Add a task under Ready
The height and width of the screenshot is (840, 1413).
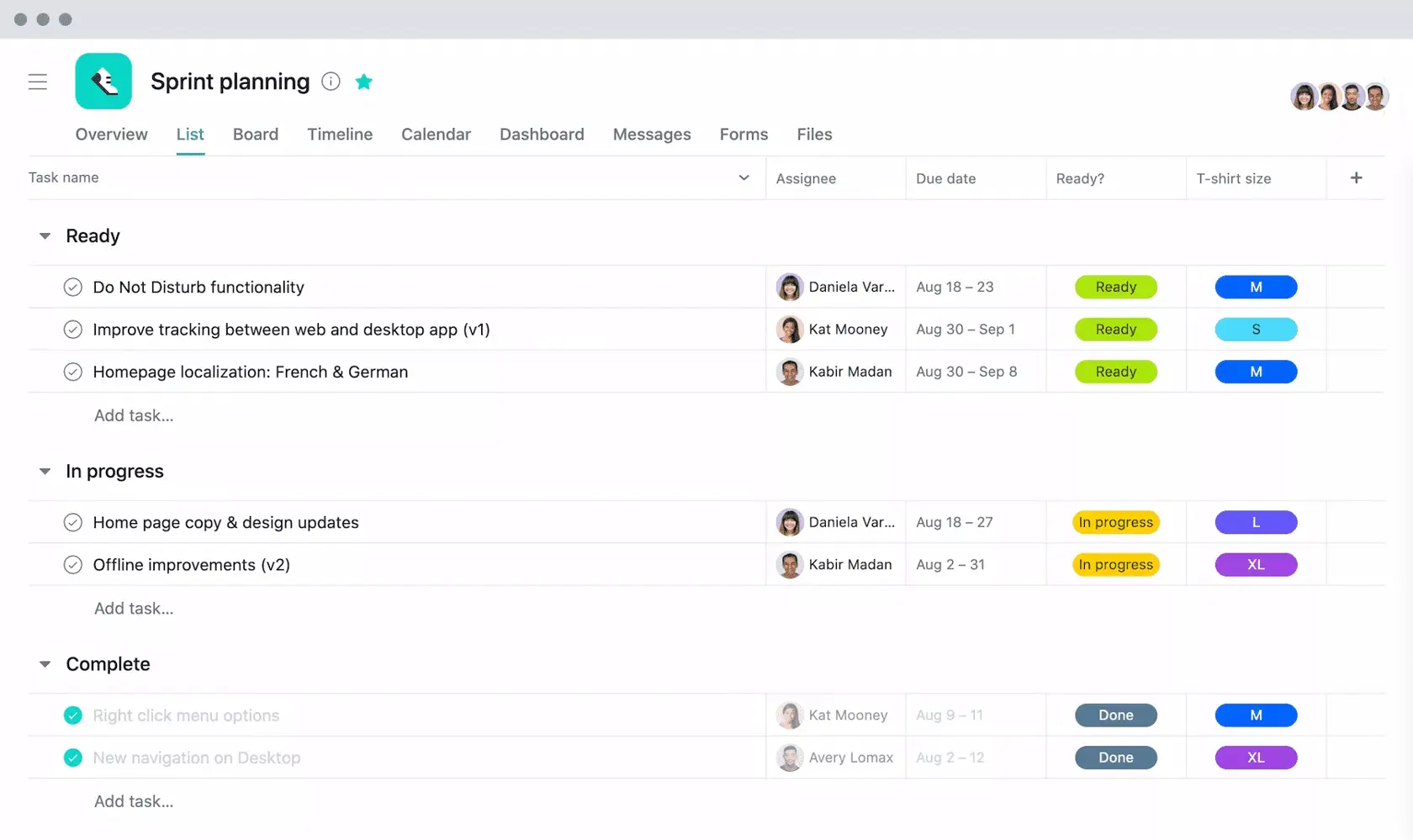(x=133, y=415)
